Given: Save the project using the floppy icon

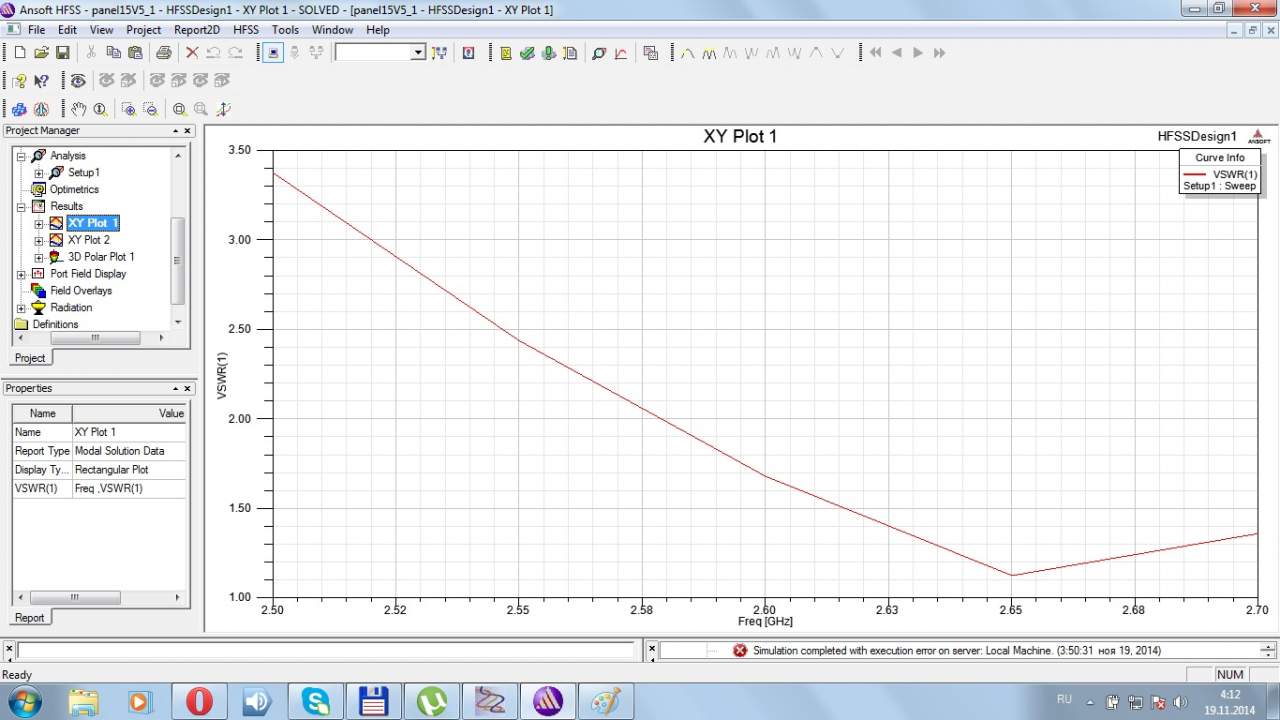Looking at the screenshot, I should point(62,52).
